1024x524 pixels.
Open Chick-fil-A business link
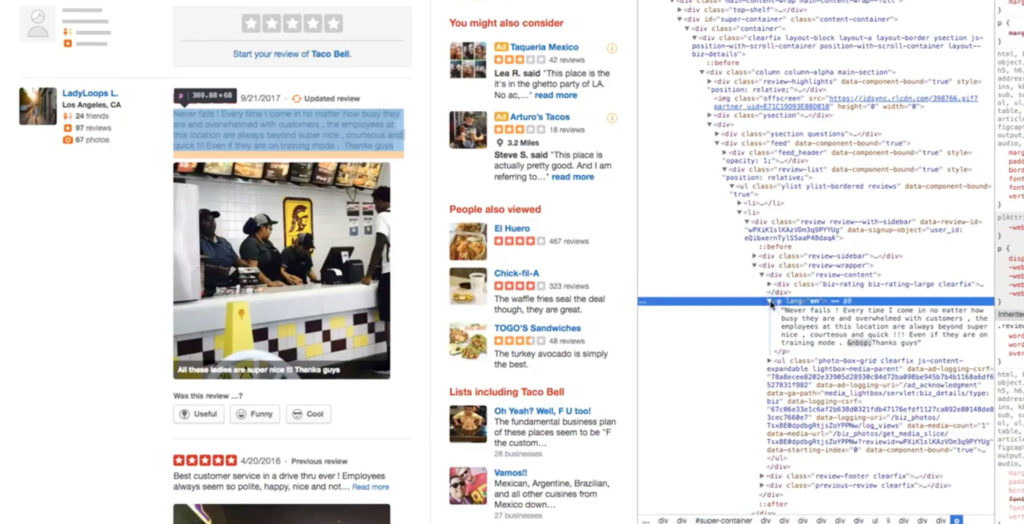(517, 274)
